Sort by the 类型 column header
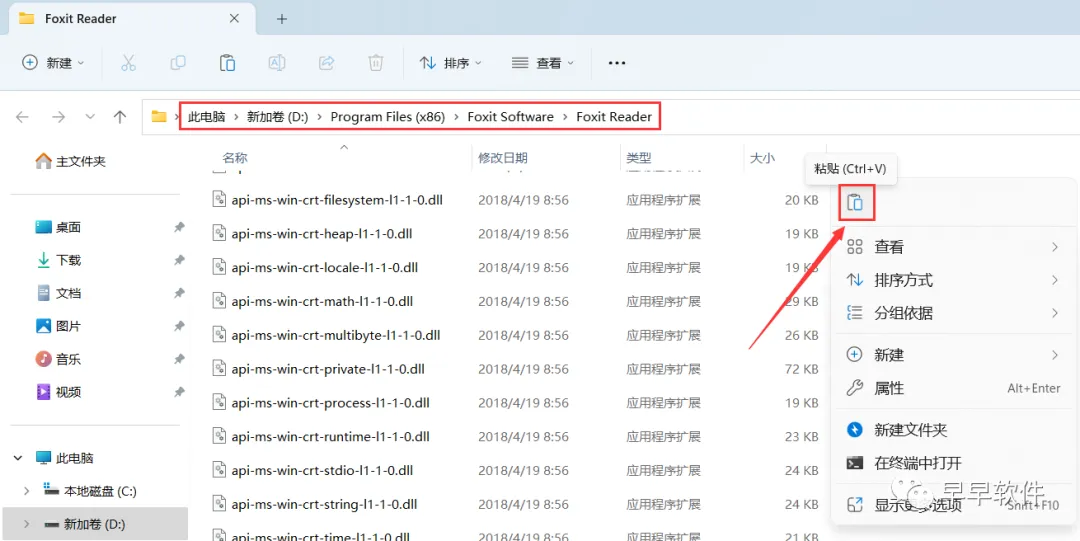Viewport: 1080px width, 541px height. [x=638, y=159]
